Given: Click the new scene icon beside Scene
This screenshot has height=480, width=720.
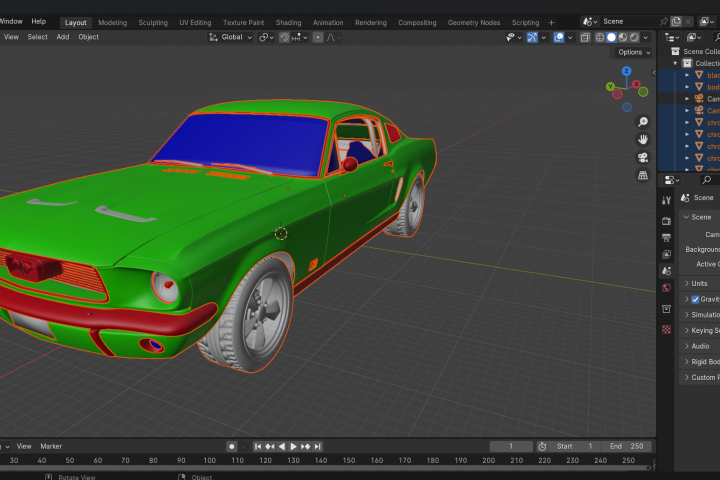Looking at the screenshot, I should pos(676,22).
